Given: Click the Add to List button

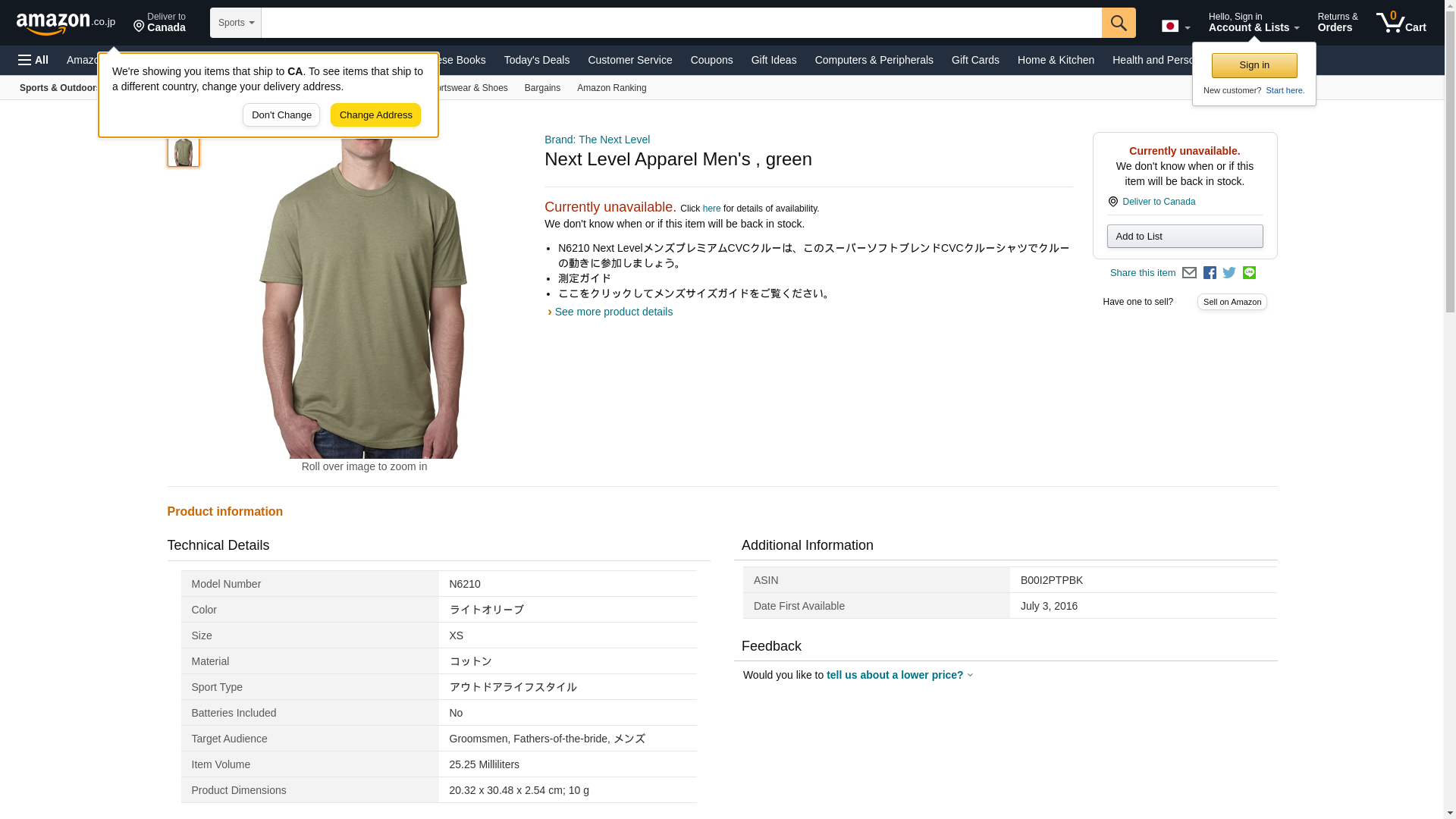Looking at the screenshot, I should coord(1185,237).
